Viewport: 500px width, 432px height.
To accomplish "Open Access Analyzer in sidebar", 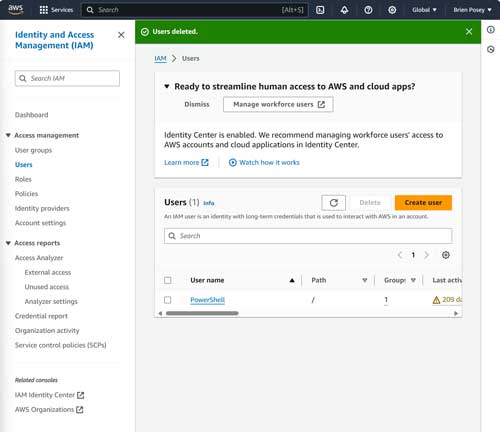I will pyautogui.click(x=39, y=258).
